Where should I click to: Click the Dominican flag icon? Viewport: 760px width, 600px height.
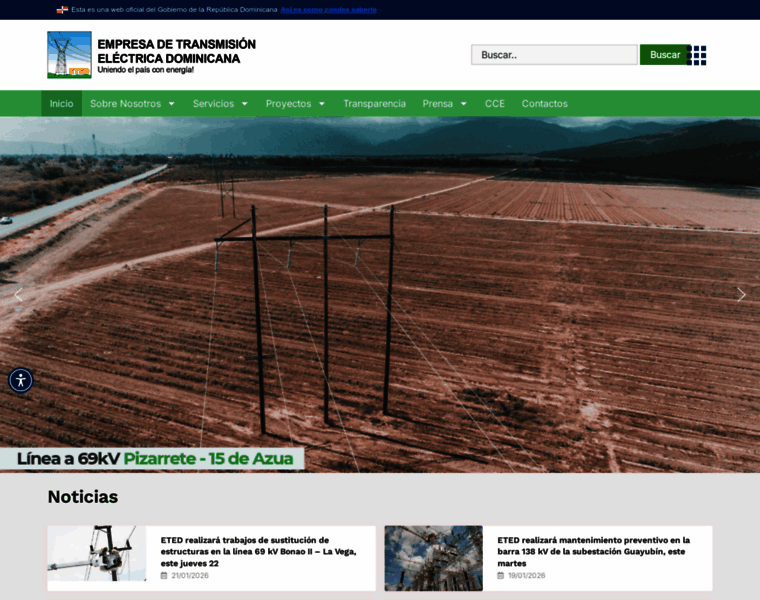62,10
